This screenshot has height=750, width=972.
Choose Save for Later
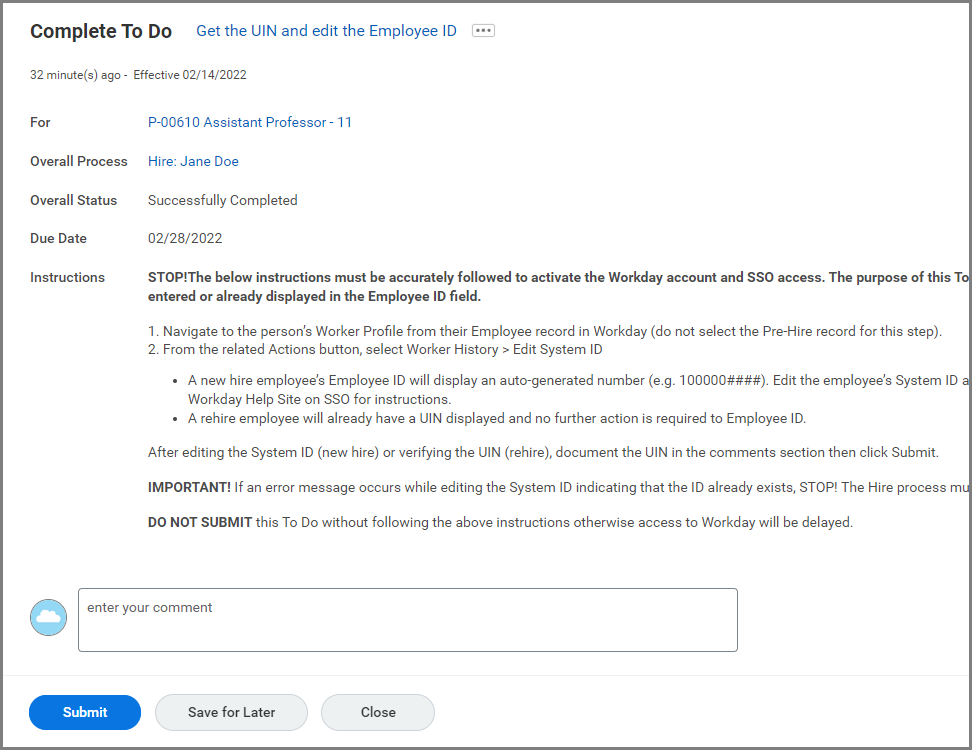tap(231, 712)
